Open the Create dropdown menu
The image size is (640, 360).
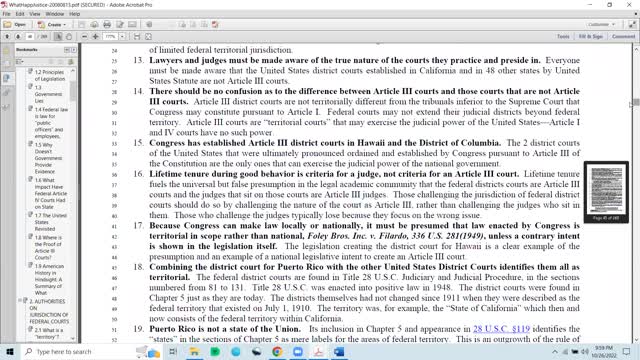(52, 24)
